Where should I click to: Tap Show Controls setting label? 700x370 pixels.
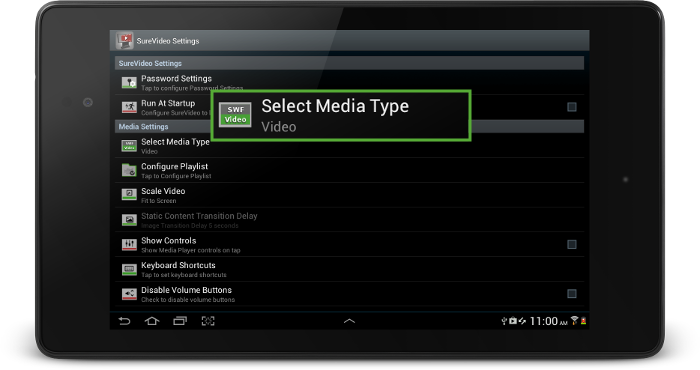coord(169,241)
